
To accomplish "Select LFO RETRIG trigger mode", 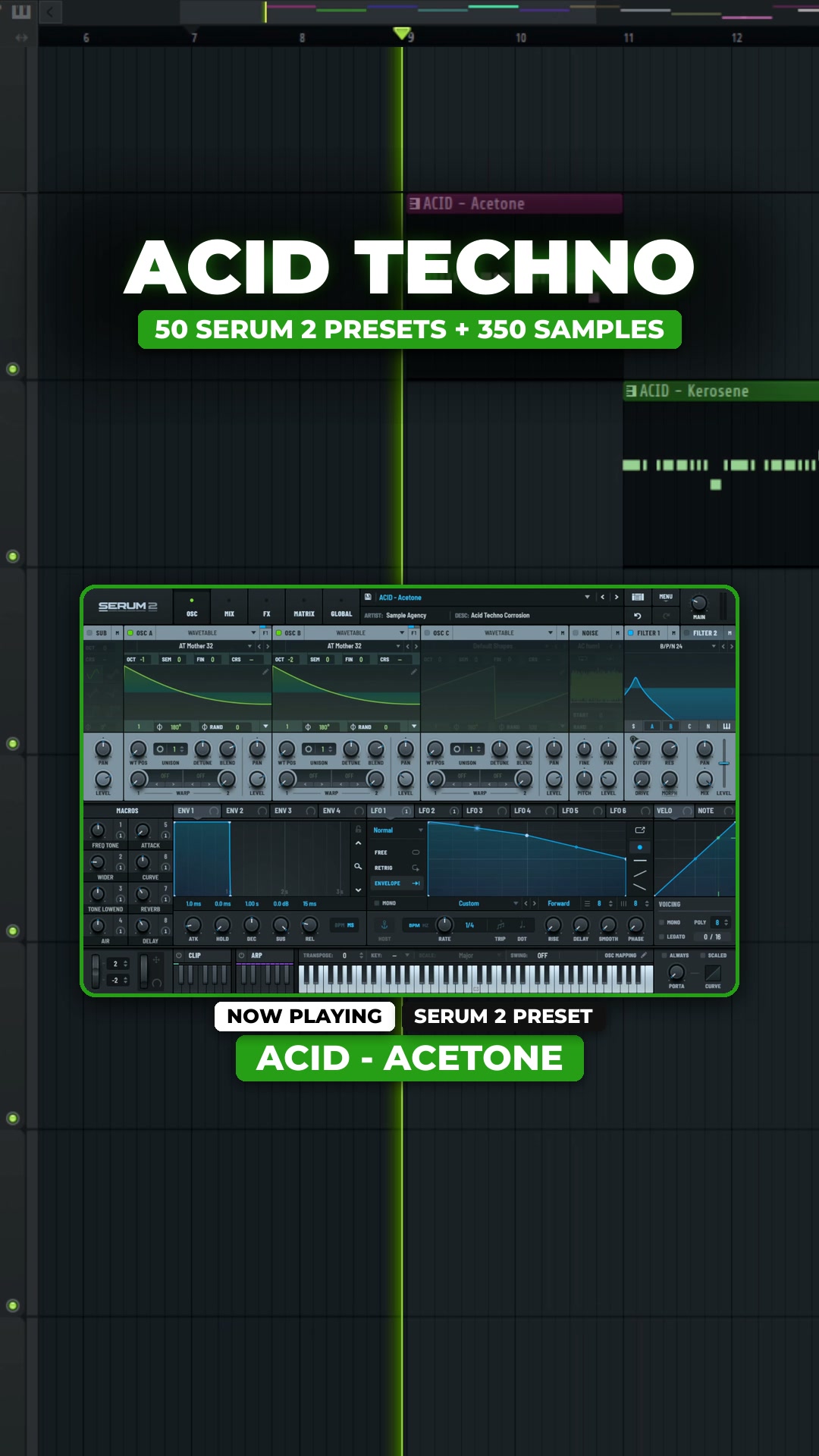I will [x=397, y=868].
